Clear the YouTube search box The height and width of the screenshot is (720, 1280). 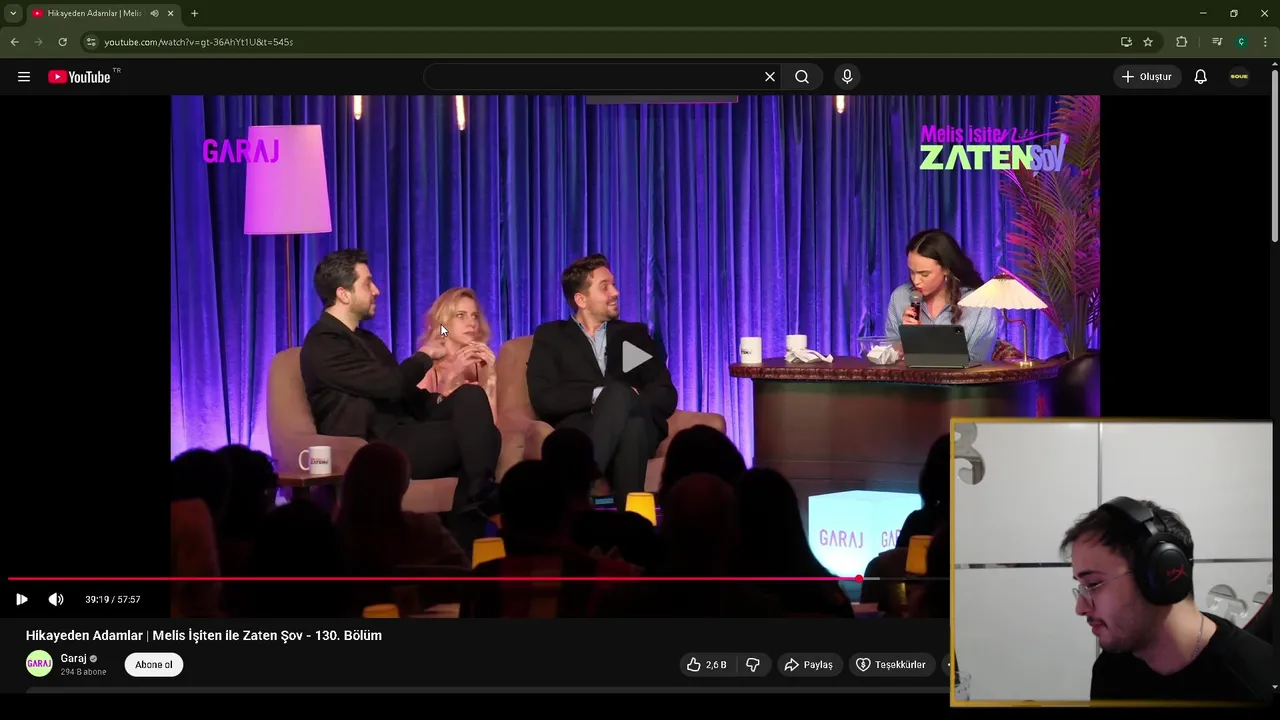770,77
